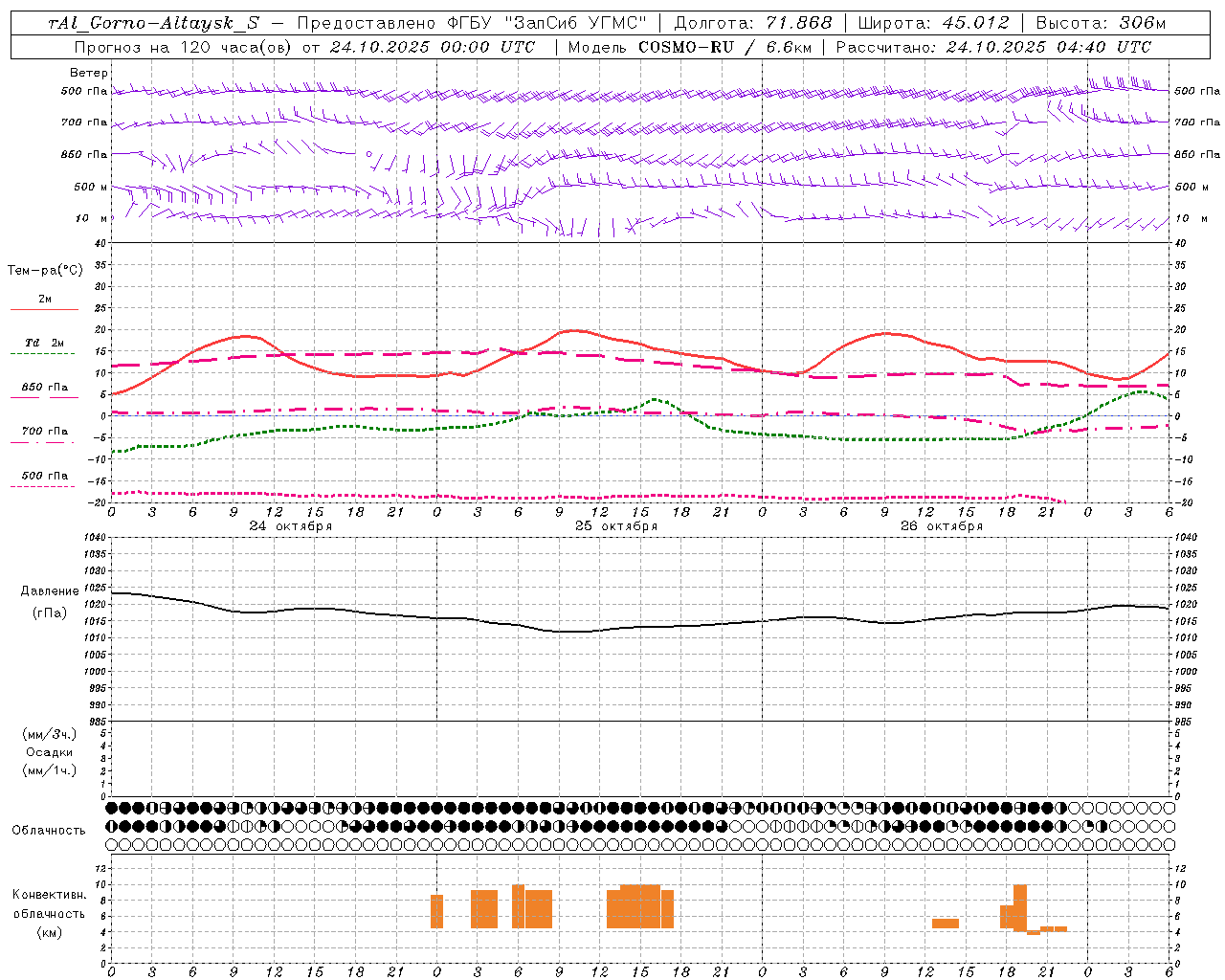
Task: Click the Осадки chart label
Action: coord(50,752)
